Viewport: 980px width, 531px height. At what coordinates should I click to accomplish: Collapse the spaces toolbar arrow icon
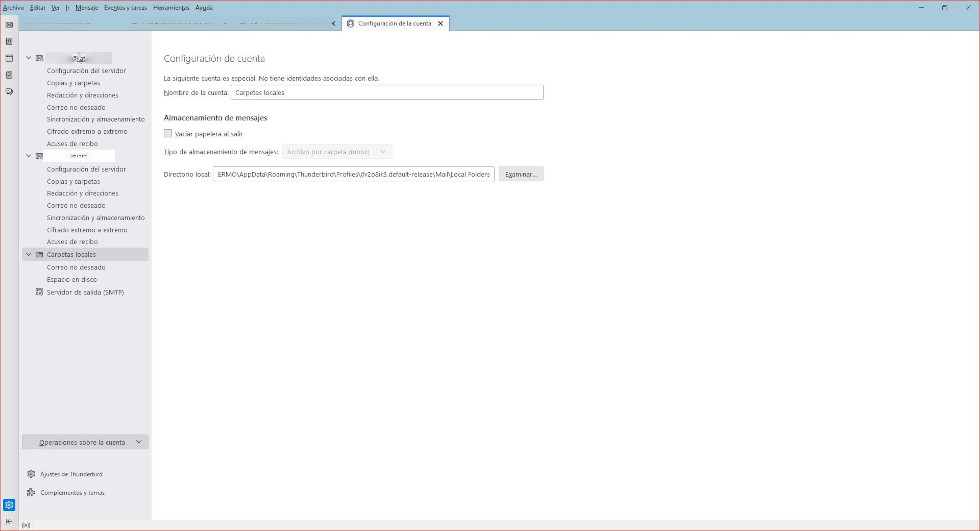coord(9,521)
